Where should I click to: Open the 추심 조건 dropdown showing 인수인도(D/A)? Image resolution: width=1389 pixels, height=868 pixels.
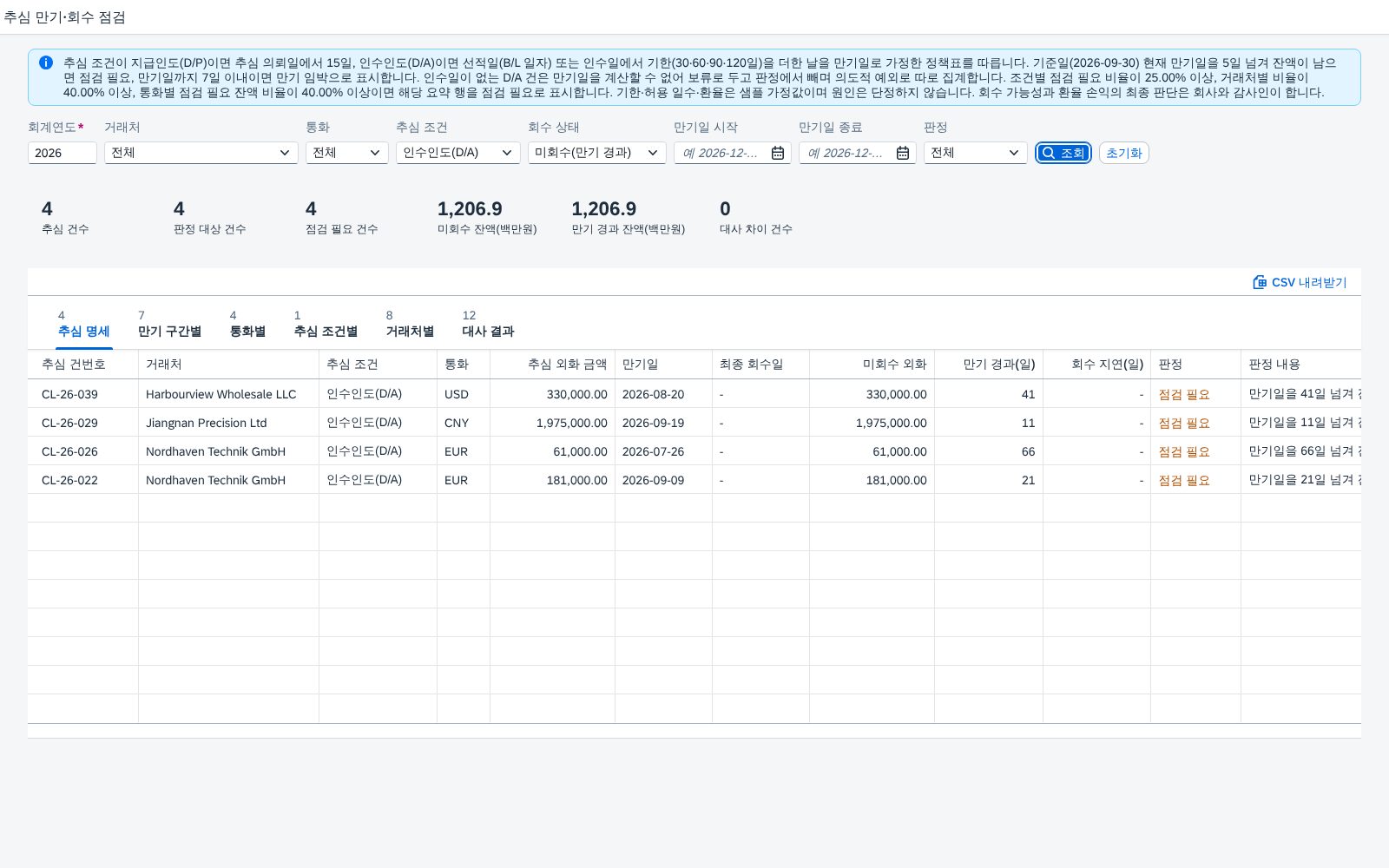458,153
